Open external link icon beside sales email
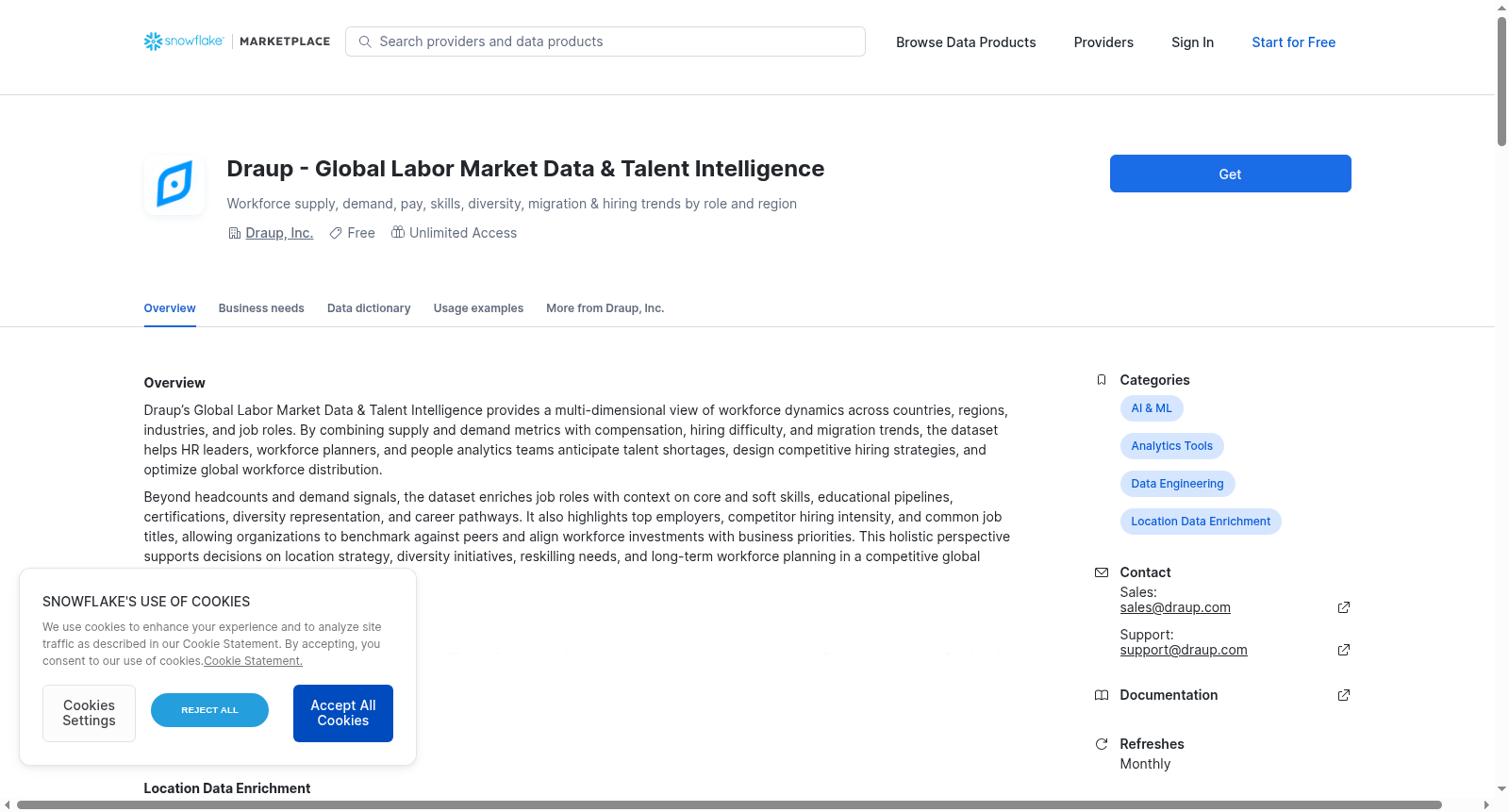The height and width of the screenshot is (812, 1509). (1344, 607)
